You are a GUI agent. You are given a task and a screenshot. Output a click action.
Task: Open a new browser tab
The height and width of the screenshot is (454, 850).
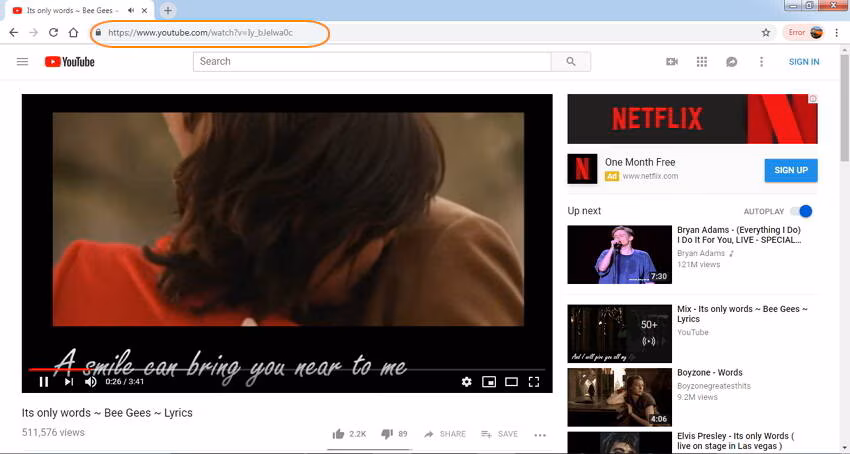[x=168, y=10]
